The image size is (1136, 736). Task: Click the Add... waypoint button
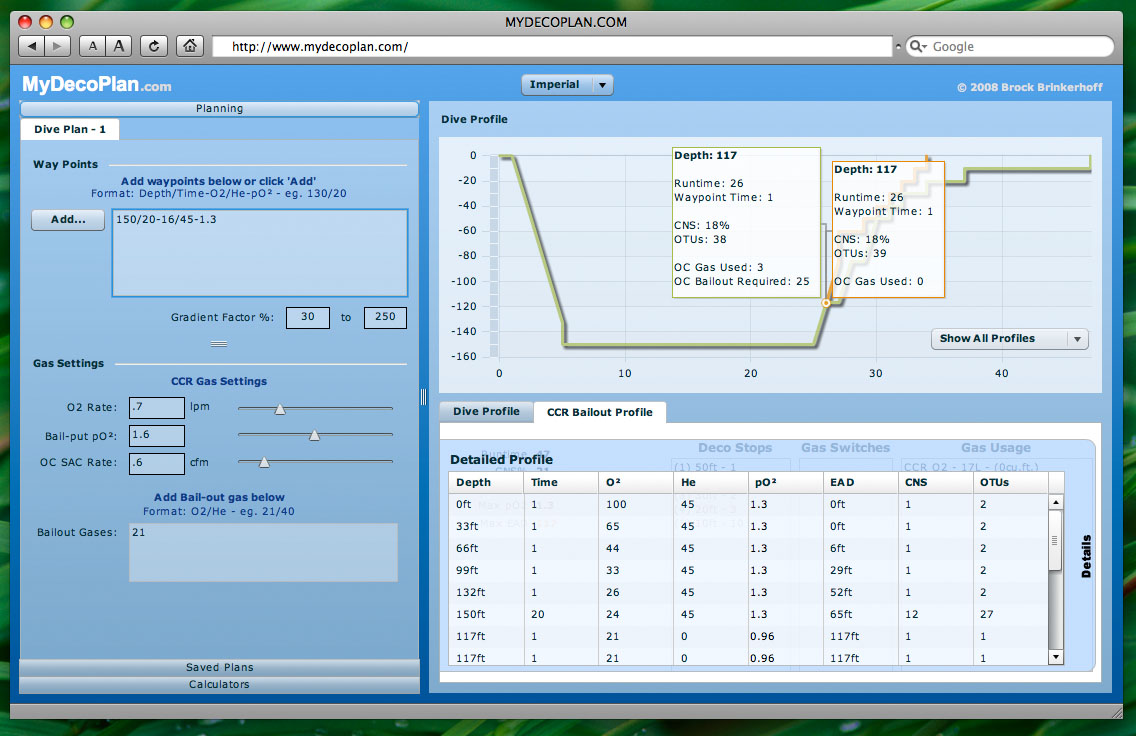(68, 219)
